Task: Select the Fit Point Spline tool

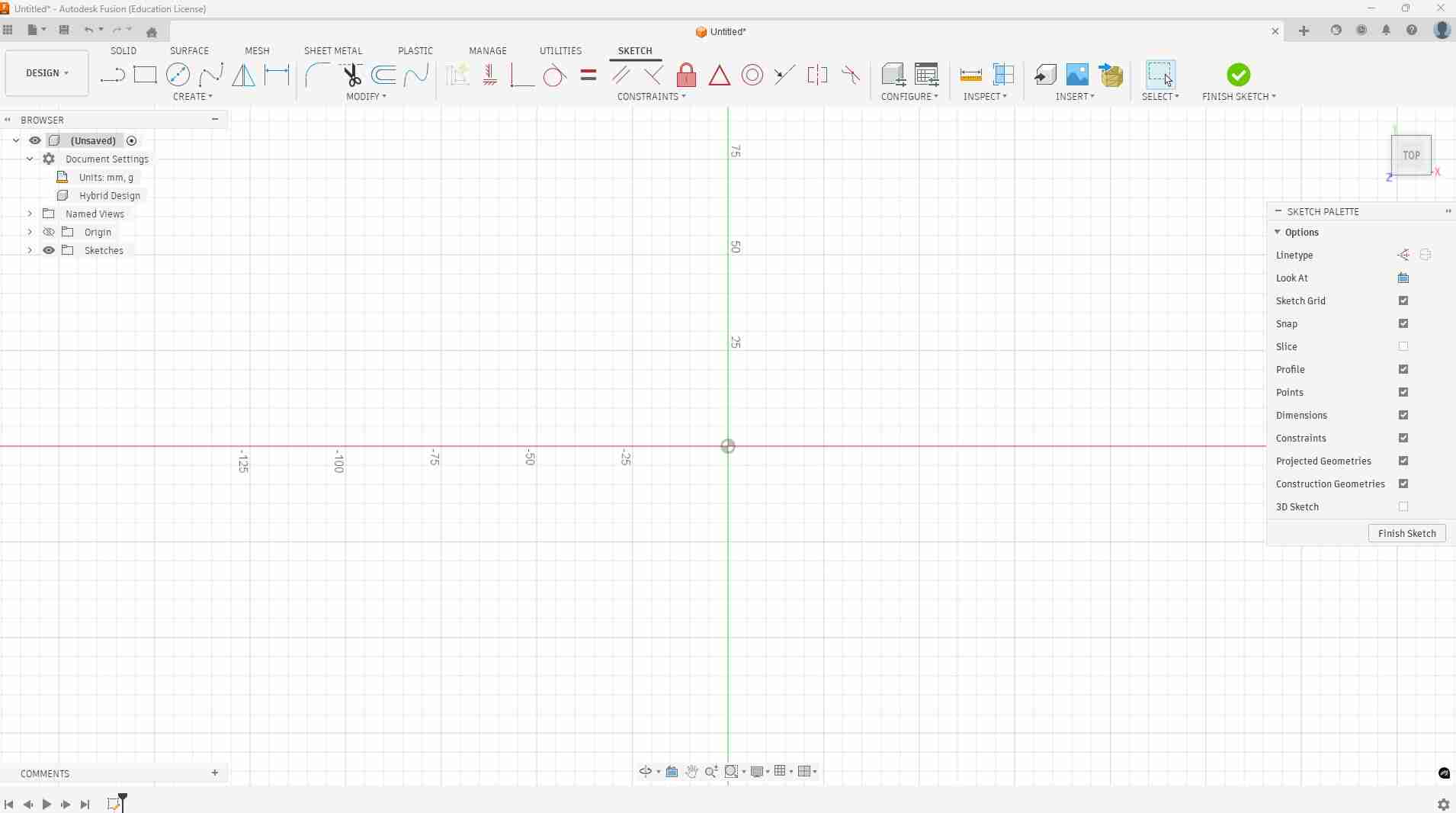Action: tap(210, 75)
